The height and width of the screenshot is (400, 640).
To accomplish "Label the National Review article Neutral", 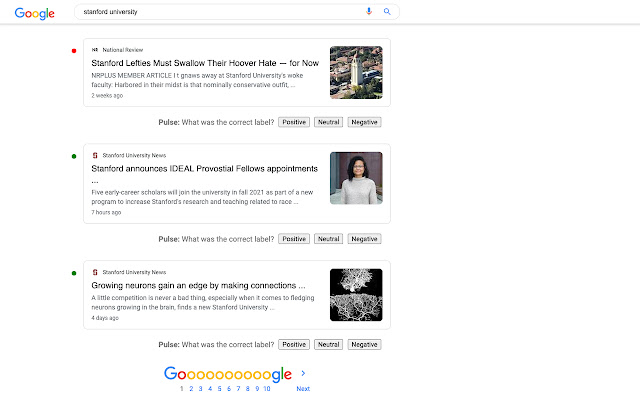I will [329, 122].
